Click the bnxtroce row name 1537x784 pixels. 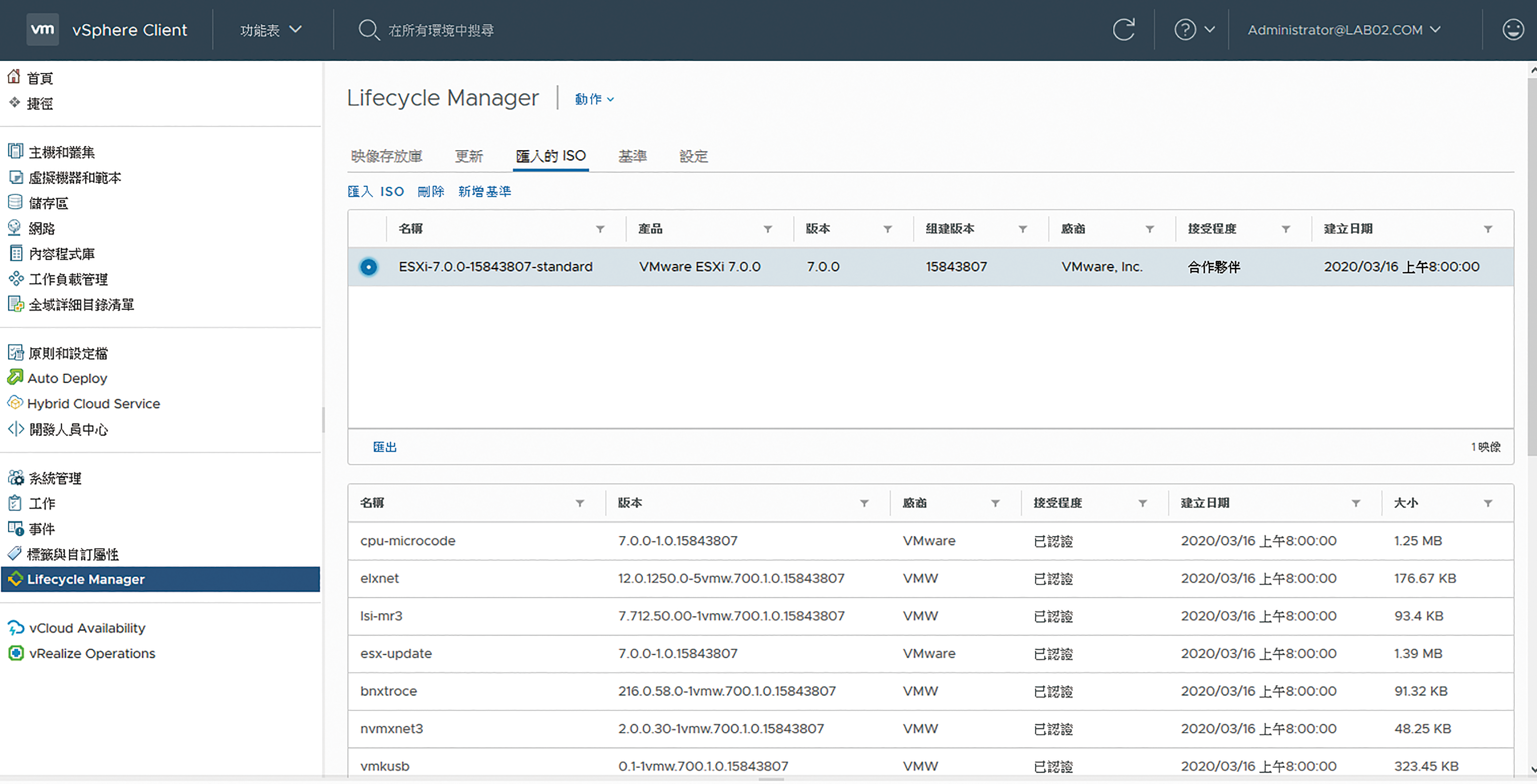point(388,692)
